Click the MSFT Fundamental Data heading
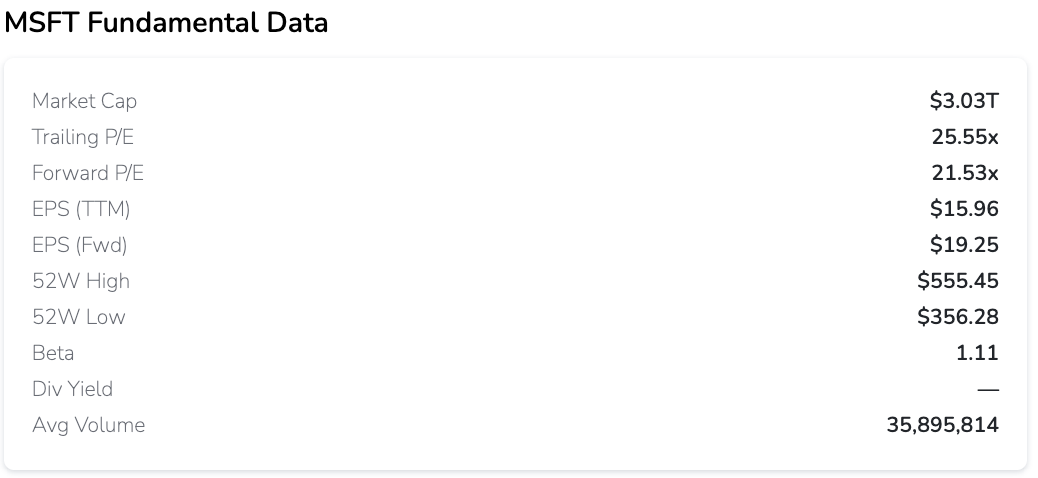Viewport: 1038px width, 478px height. click(x=166, y=23)
